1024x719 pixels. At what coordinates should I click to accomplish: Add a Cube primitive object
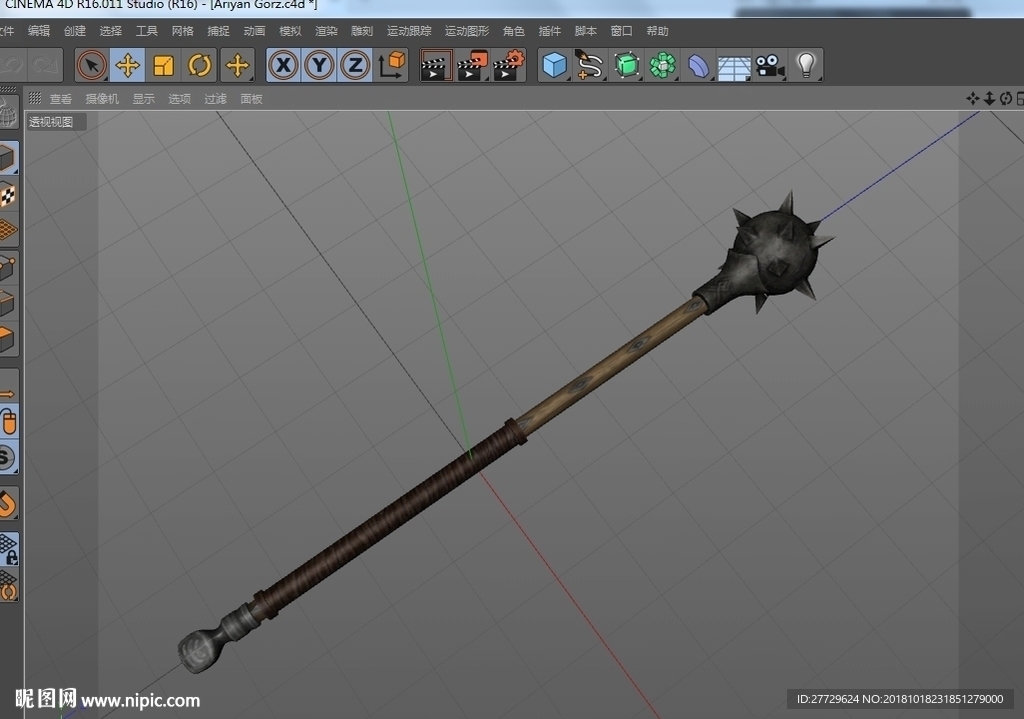(x=554, y=65)
